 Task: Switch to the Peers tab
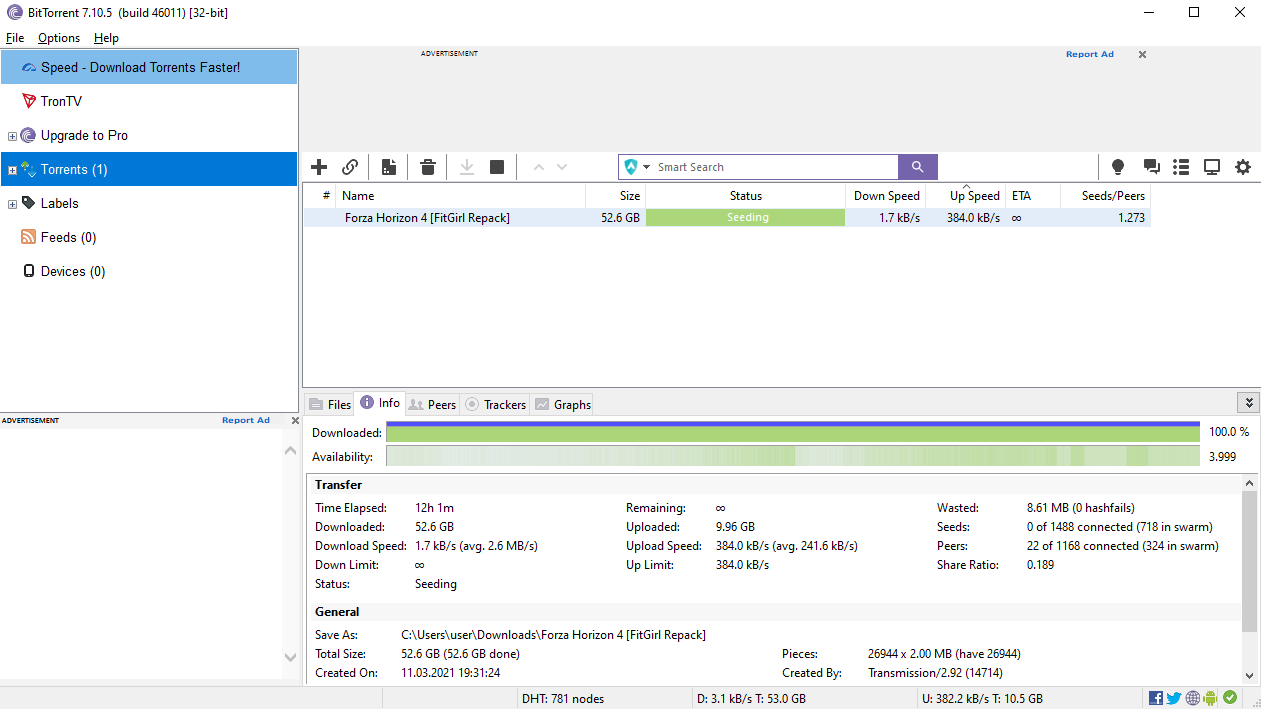point(432,404)
